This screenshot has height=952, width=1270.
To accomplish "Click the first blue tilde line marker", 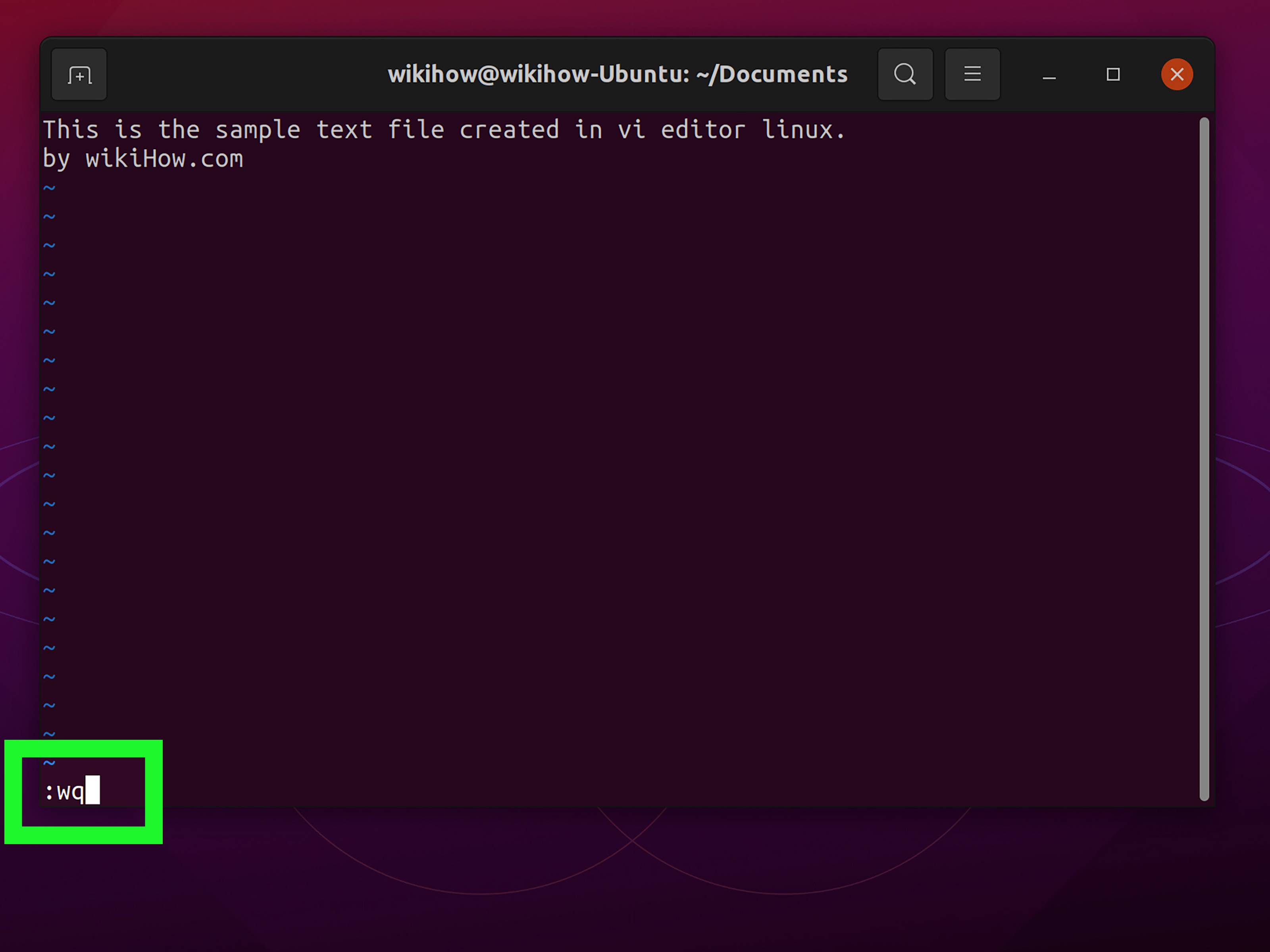I will coord(49,188).
